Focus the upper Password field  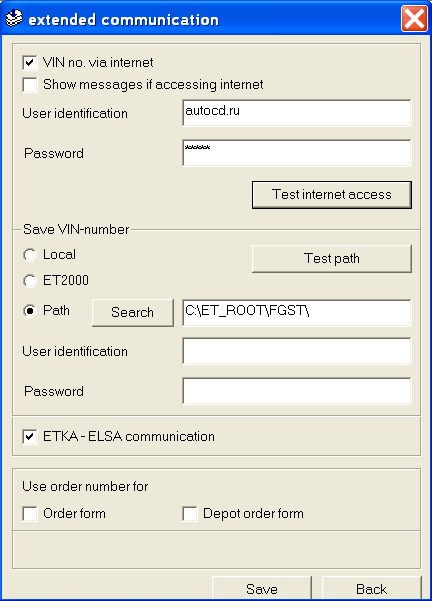pyautogui.click(x=297, y=153)
